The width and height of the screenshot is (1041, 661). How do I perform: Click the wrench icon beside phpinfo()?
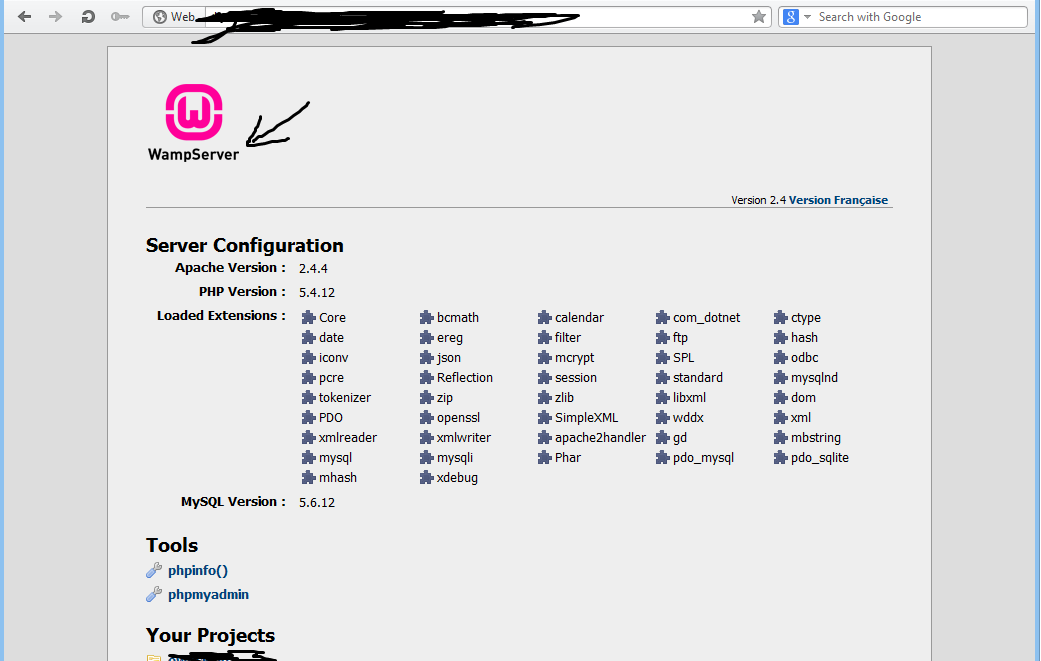pyautogui.click(x=154, y=571)
